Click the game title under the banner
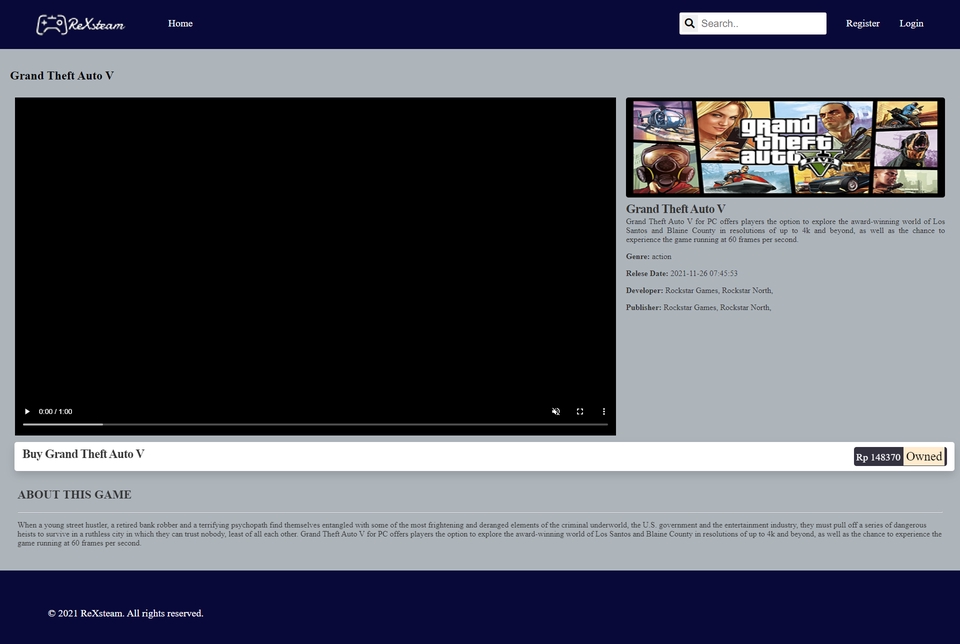This screenshot has height=644, width=960. [x=675, y=209]
